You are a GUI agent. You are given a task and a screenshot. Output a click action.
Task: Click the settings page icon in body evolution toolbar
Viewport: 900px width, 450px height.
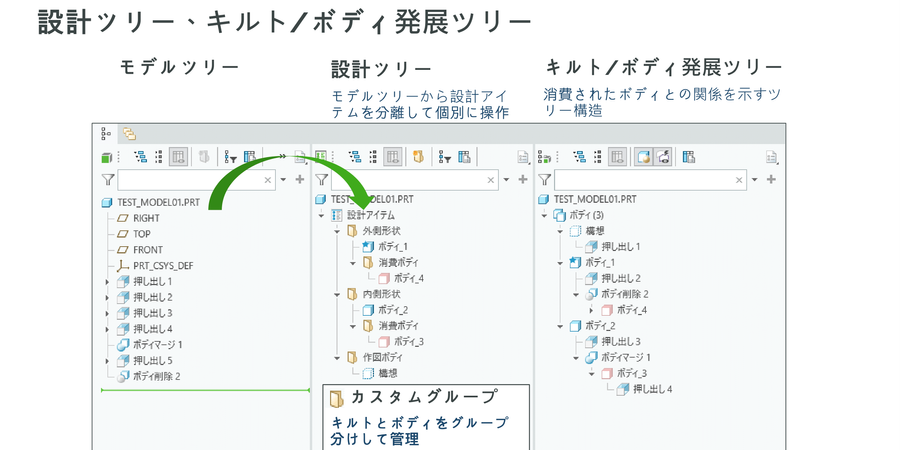pyautogui.click(x=771, y=157)
